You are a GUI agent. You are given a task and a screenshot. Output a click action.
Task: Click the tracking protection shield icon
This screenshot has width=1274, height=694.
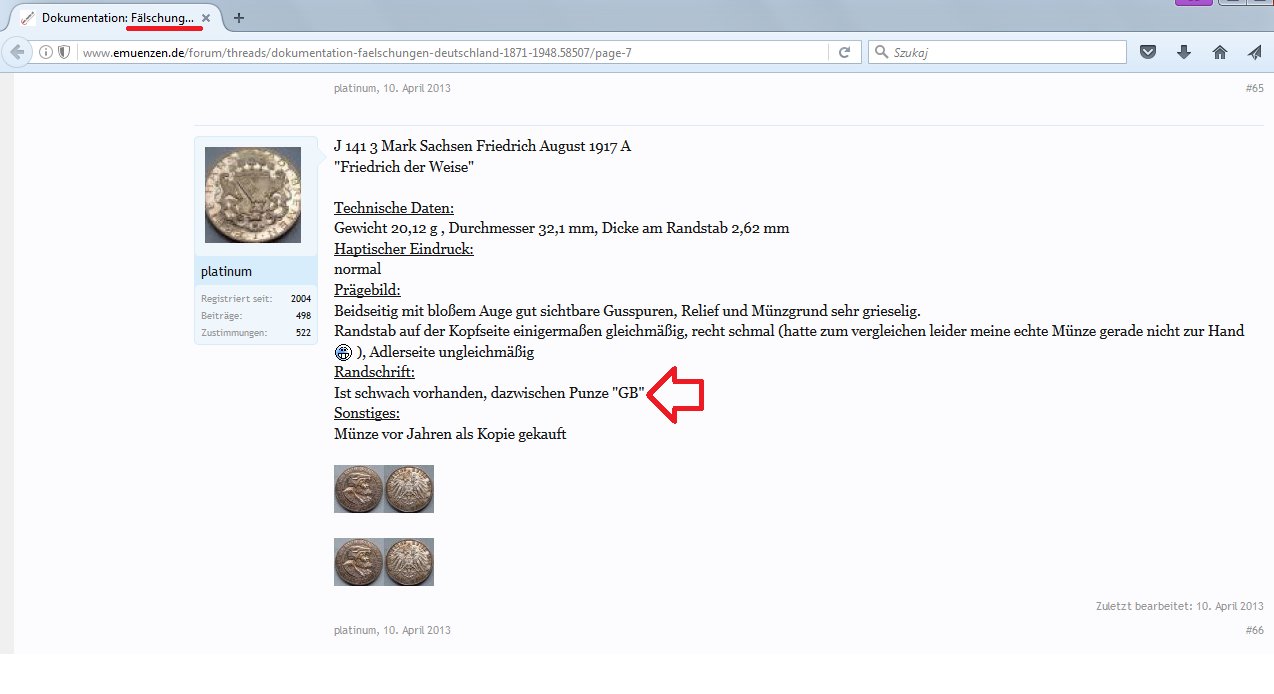click(x=64, y=52)
